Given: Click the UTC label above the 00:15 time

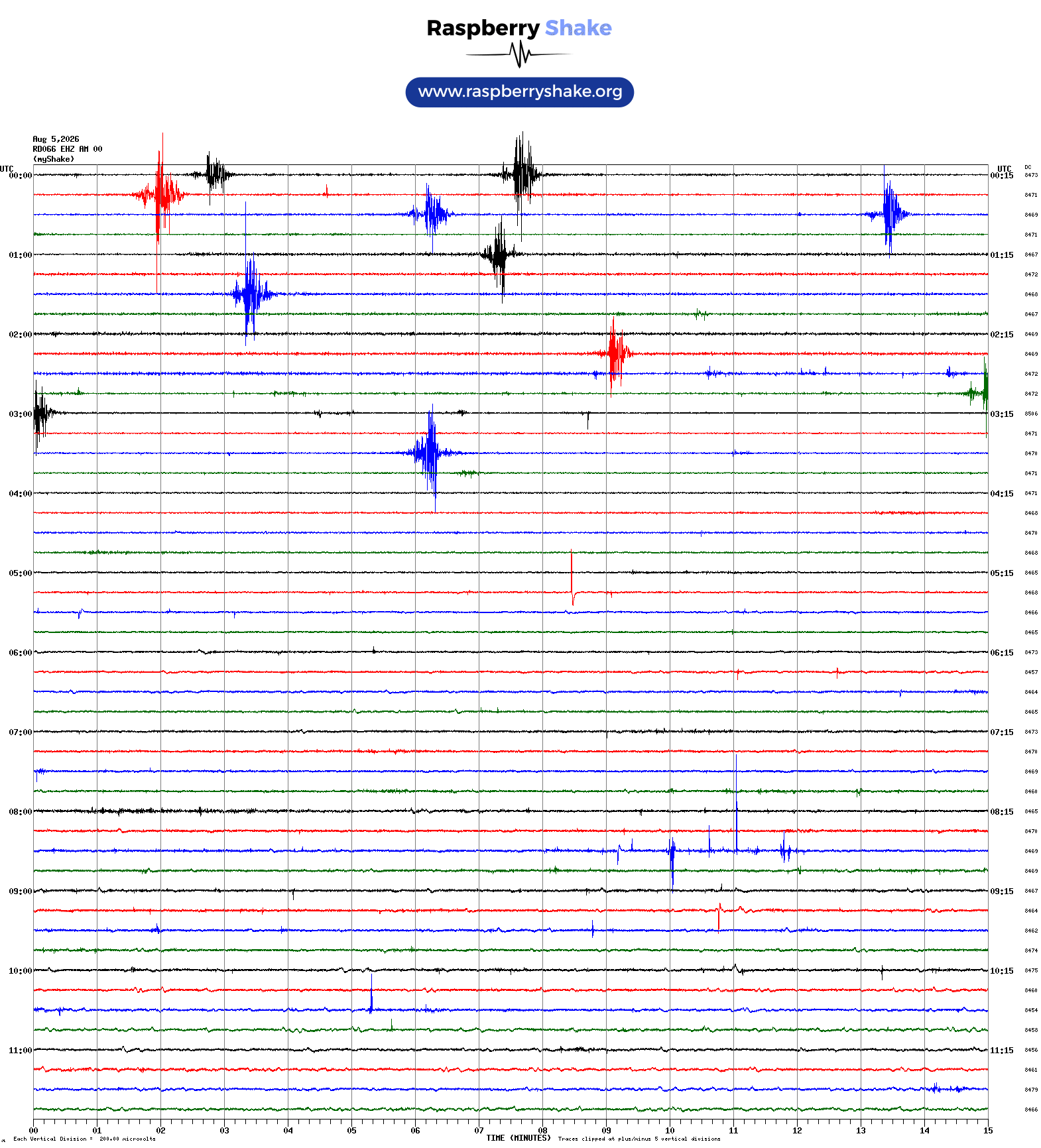Looking at the screenshot, I should (x=1005, y=169).
